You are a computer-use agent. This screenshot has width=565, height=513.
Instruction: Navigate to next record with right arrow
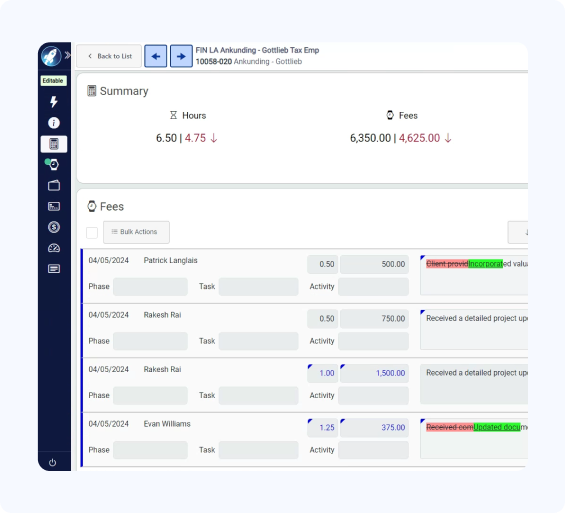pyautogui.click(x=181, y=56)
